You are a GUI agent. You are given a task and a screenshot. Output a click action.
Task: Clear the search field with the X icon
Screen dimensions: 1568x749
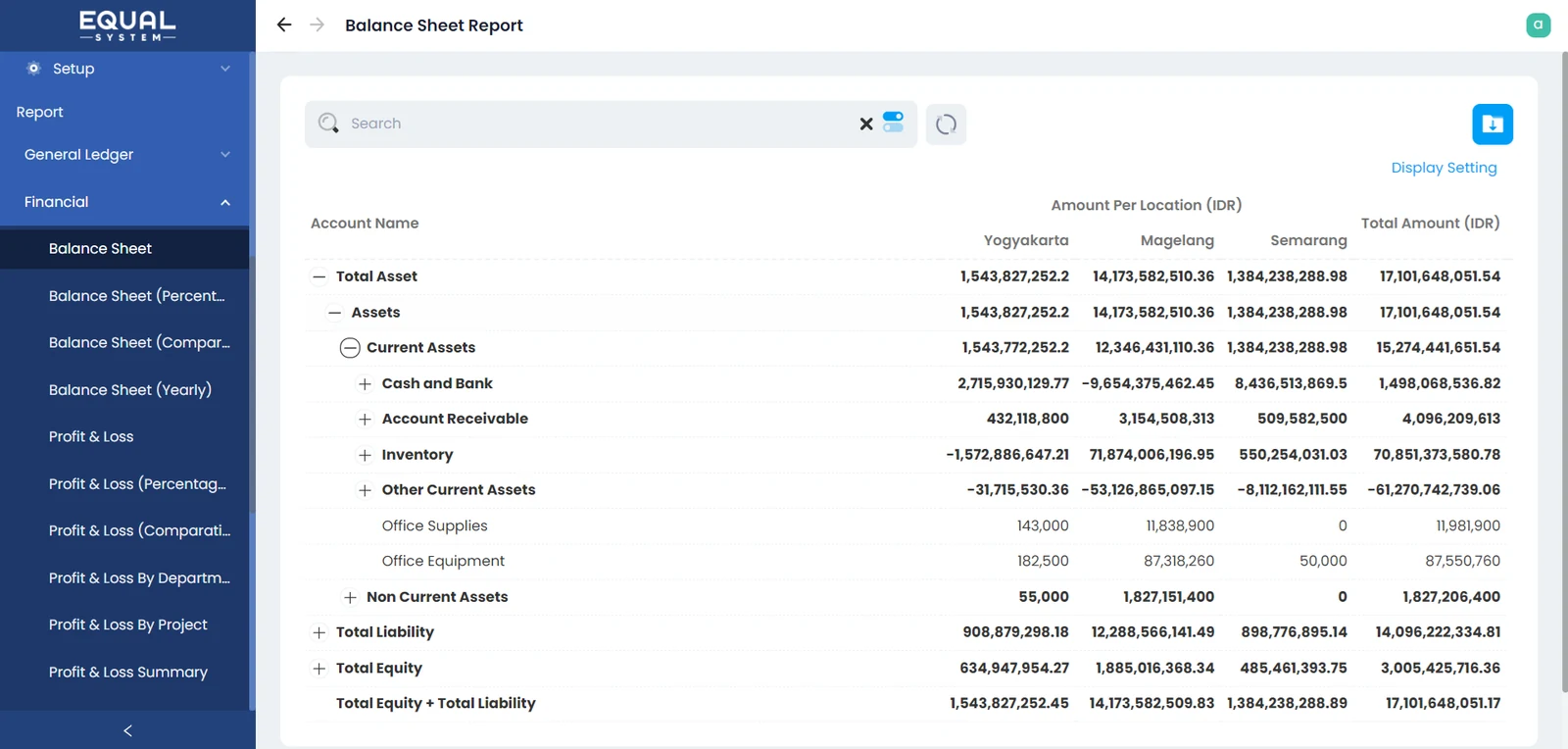point(866,124)
